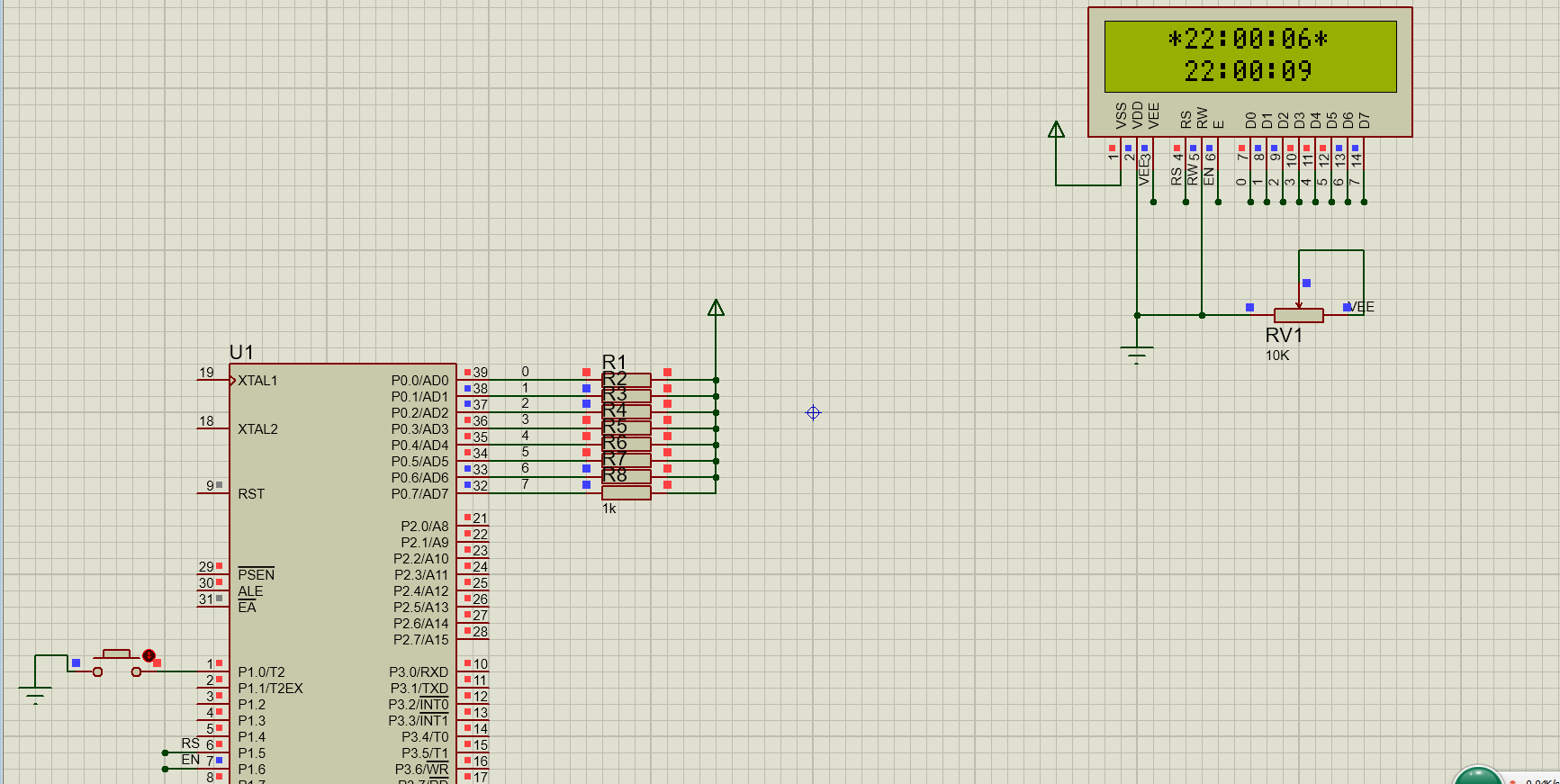Select the power terminal arrow above the resistors

pos(716,308)
